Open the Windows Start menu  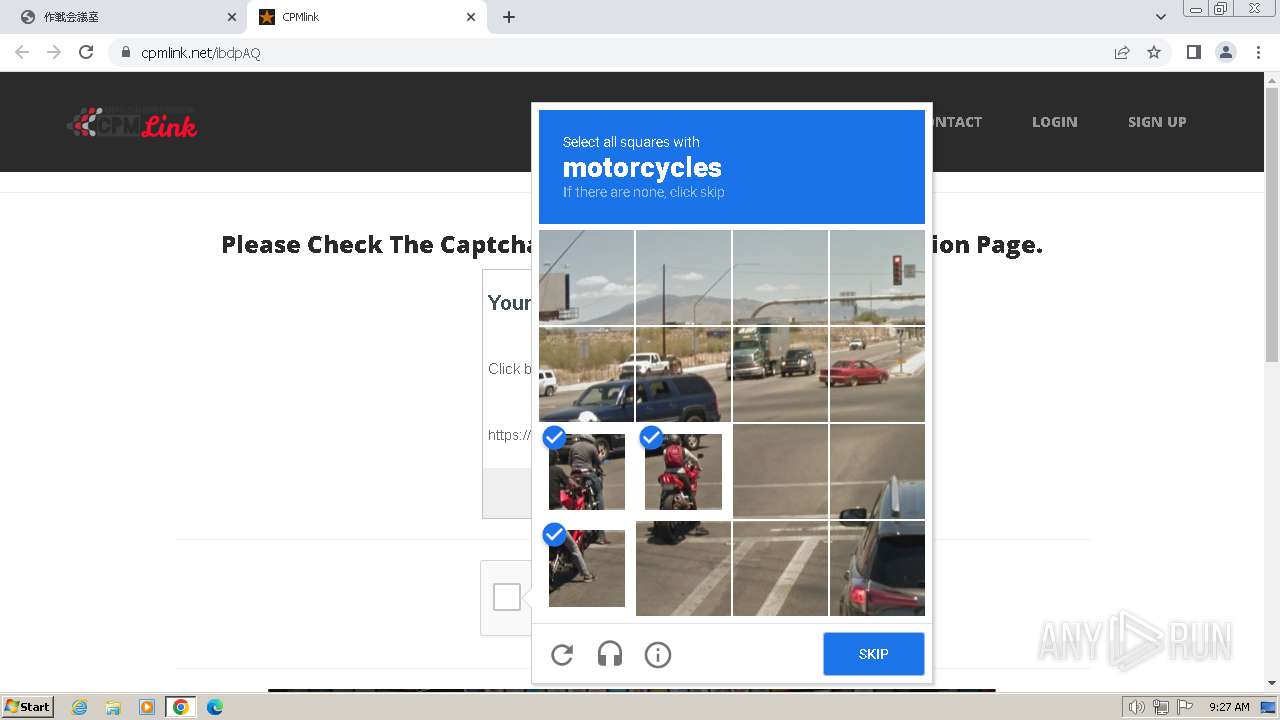[27, 707]
